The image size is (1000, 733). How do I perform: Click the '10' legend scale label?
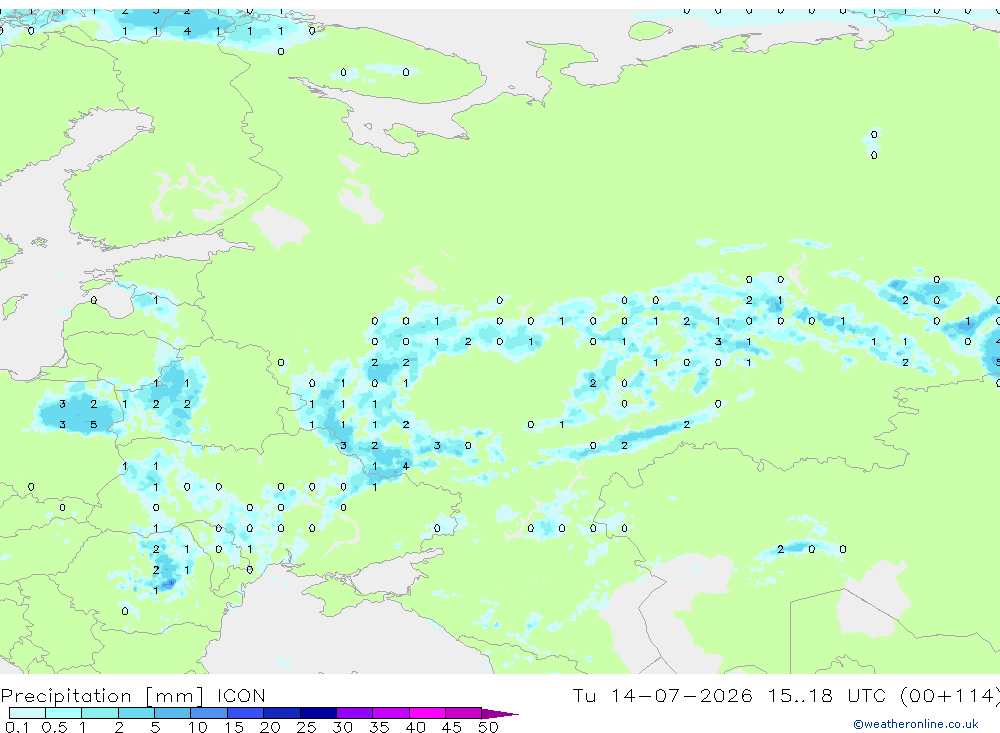(x=198, y=727)
